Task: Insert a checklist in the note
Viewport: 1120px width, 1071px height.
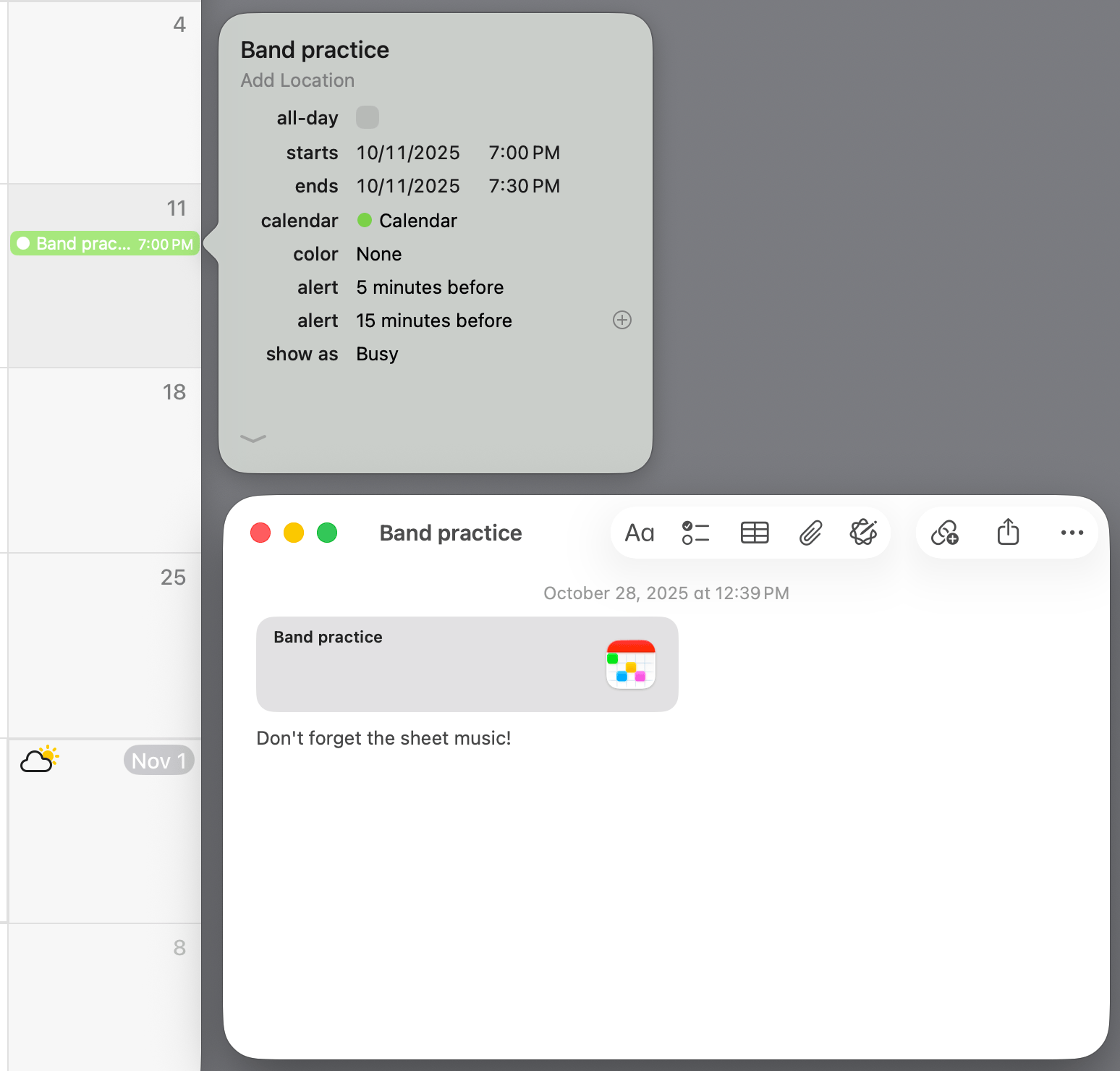Action: [695, 533]
